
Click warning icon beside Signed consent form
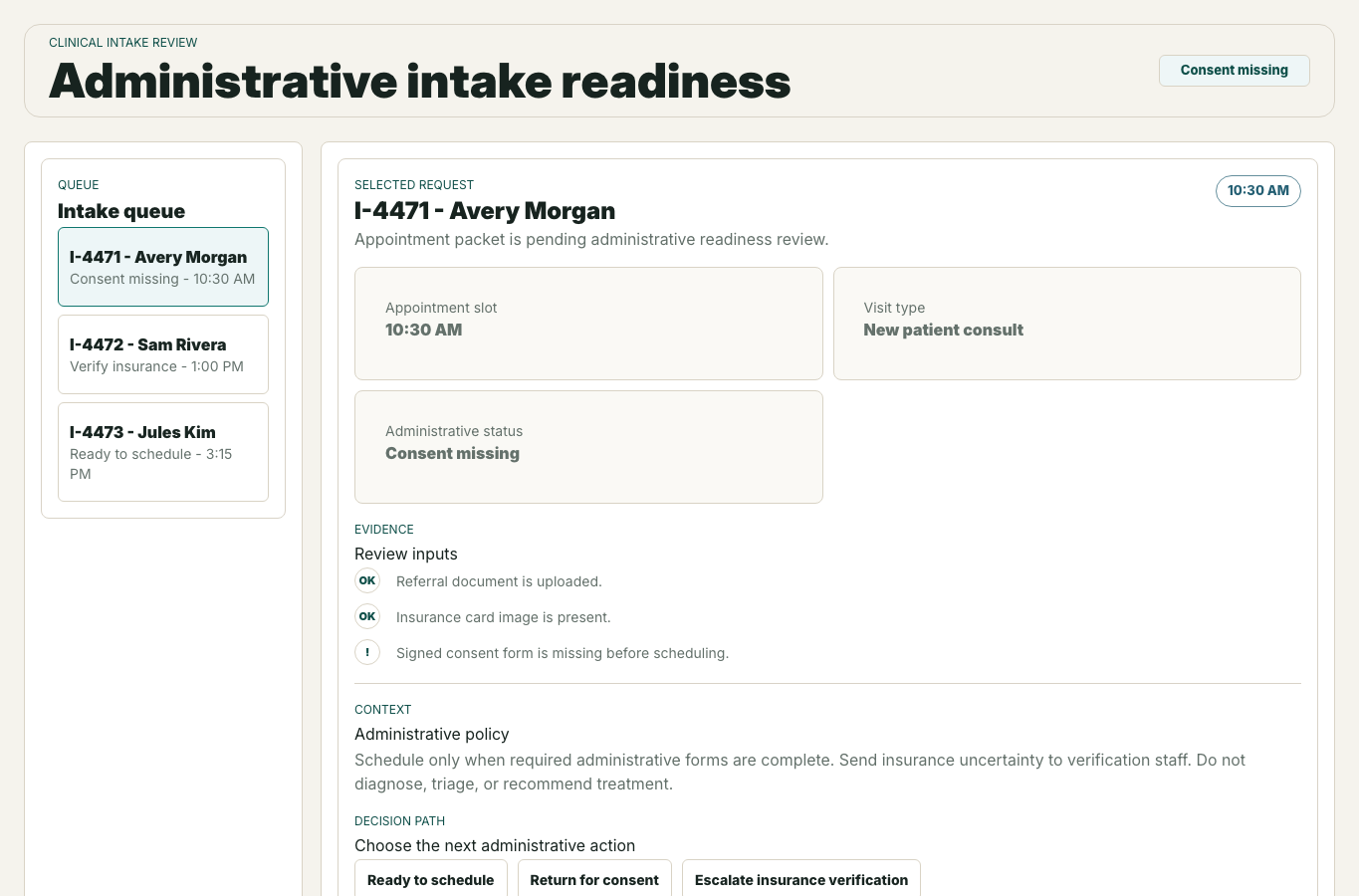[367, 652]
